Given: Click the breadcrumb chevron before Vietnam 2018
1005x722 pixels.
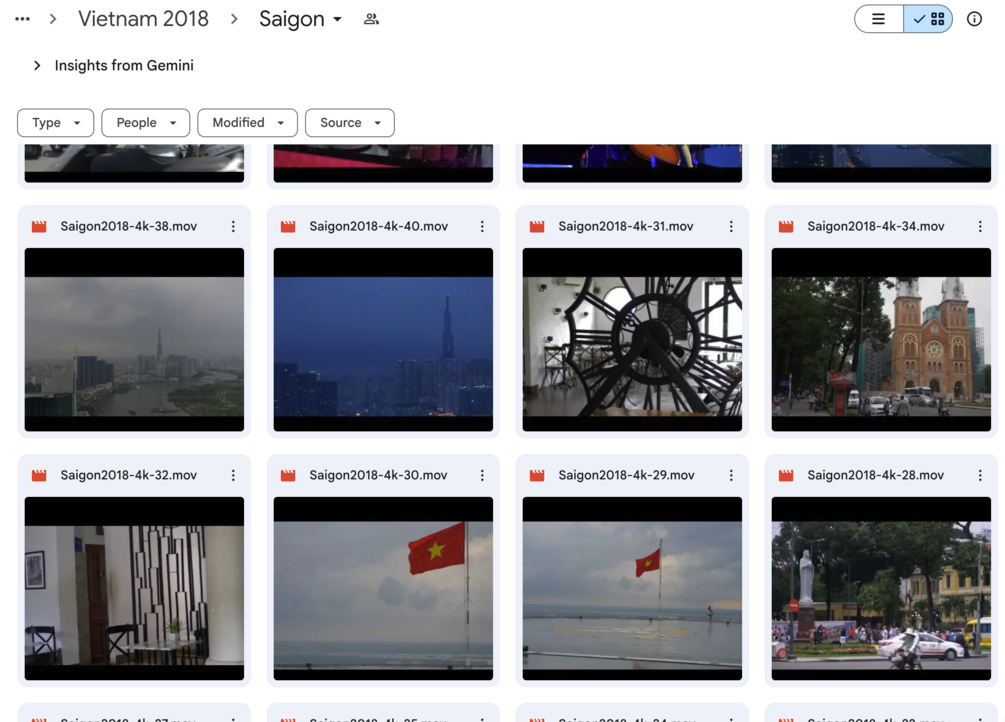Looking at the screenshot, I should [x=53, y=19].
